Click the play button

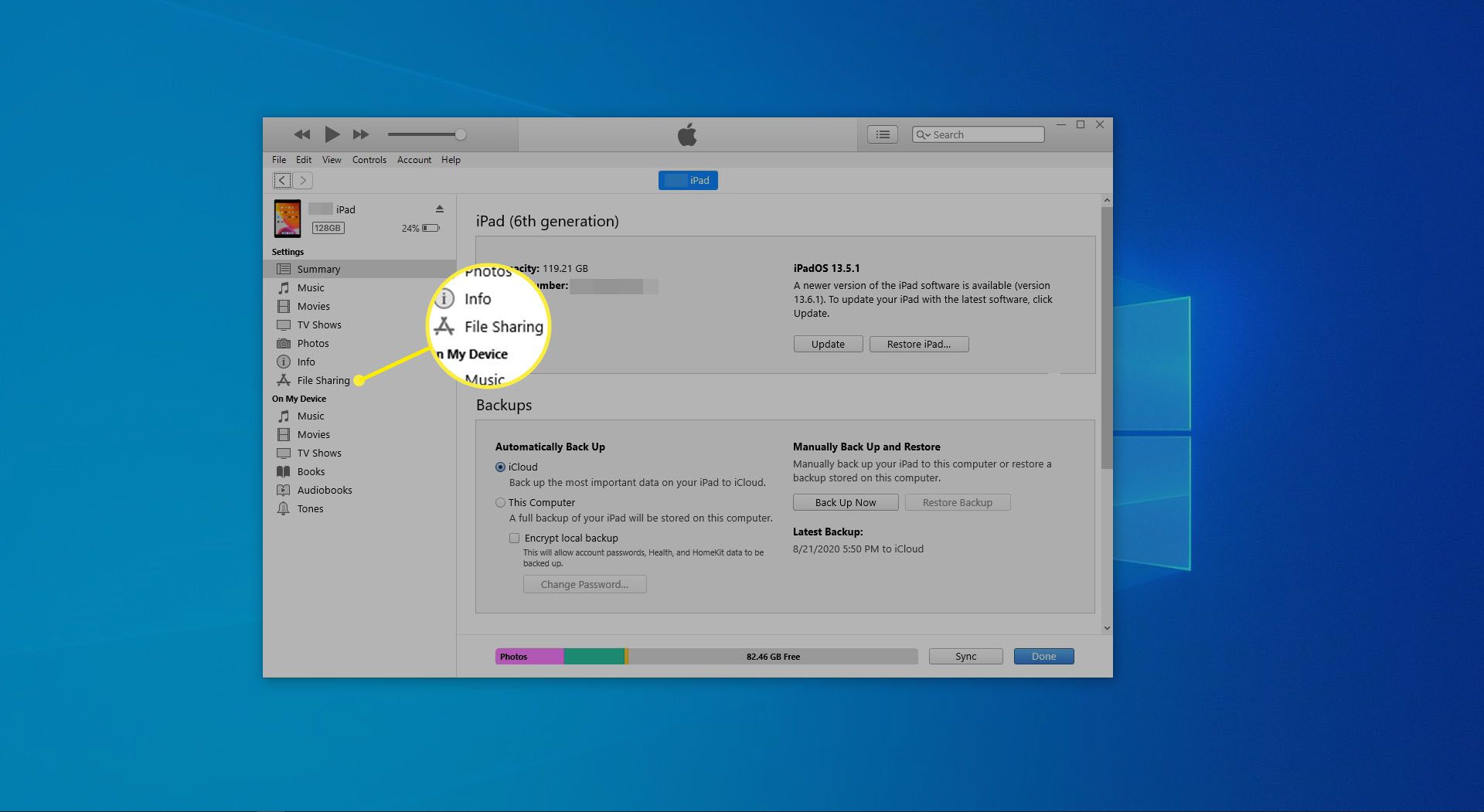[332, 134]
